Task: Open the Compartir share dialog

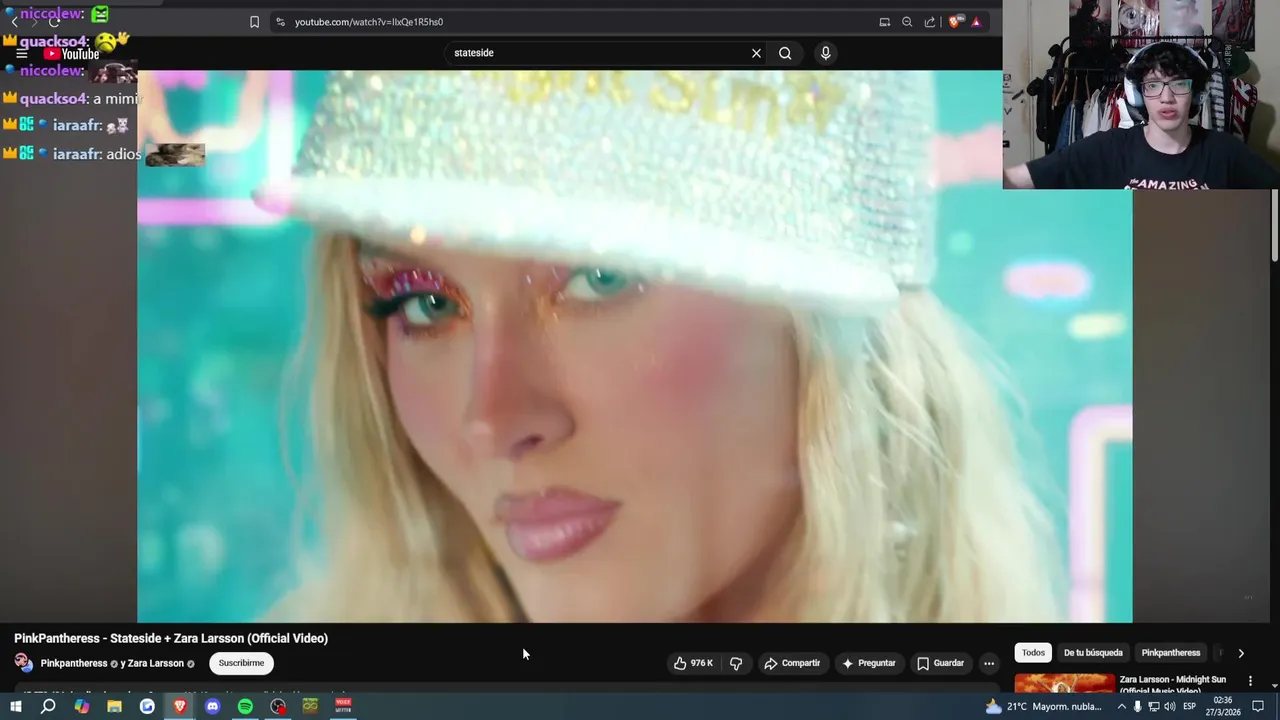Action: (792, 663)
